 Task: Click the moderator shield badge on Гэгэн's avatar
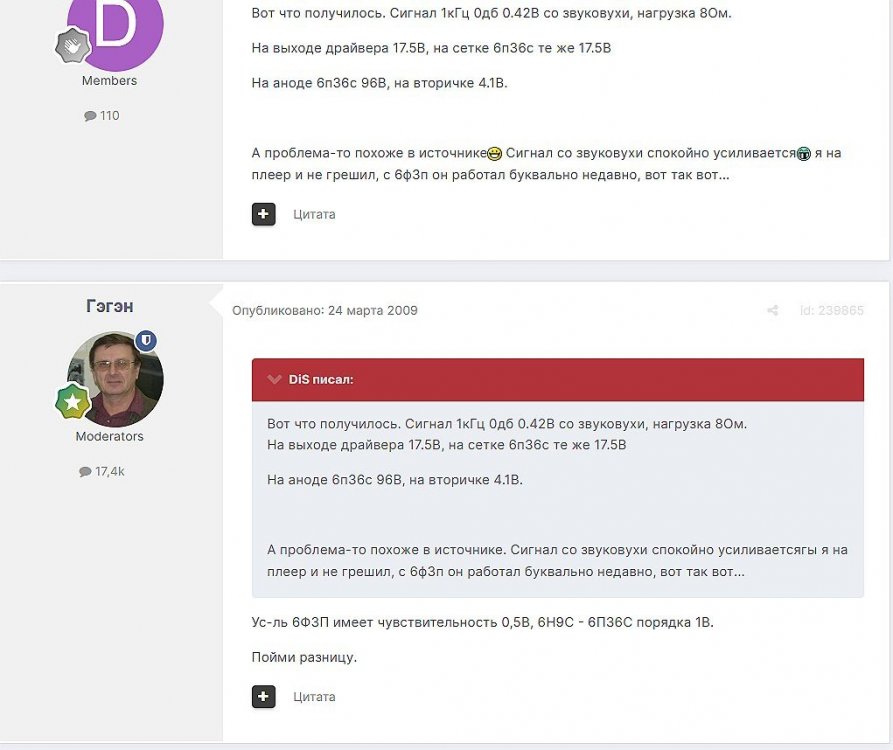(x=147, y=341)
